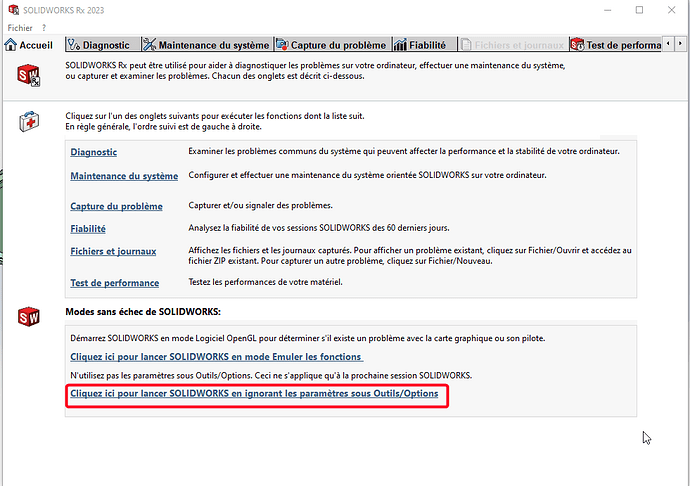The height and width of the screenshot is (486, 690).
Task: Click the 'Configurer et effectuer une maintenance' description
Action: click(367, 175)
